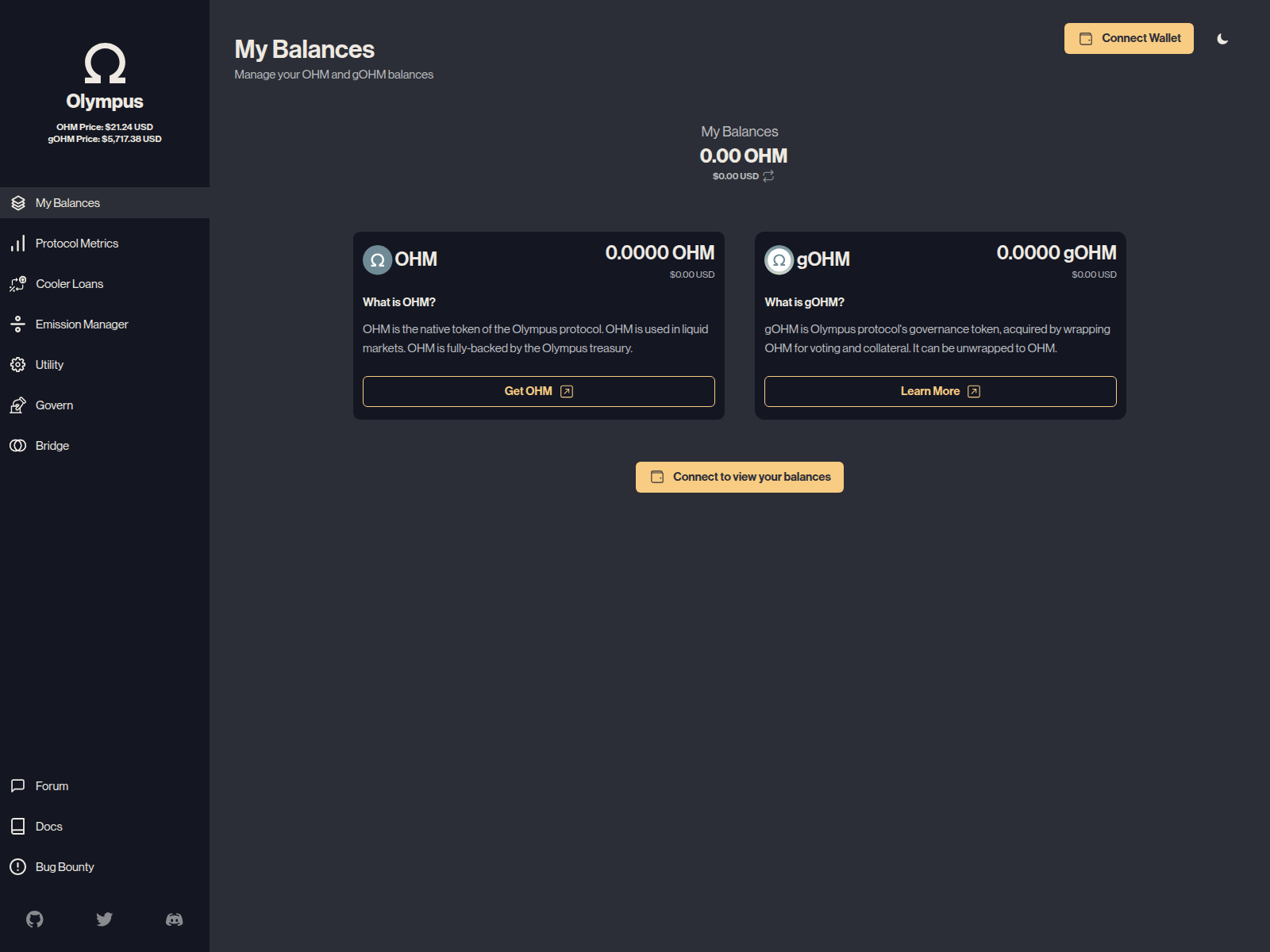Click Get OHM on the OHM card
Image resolution: width=1270 pixels, height=952 pixels.
click(x=538, y=391)
